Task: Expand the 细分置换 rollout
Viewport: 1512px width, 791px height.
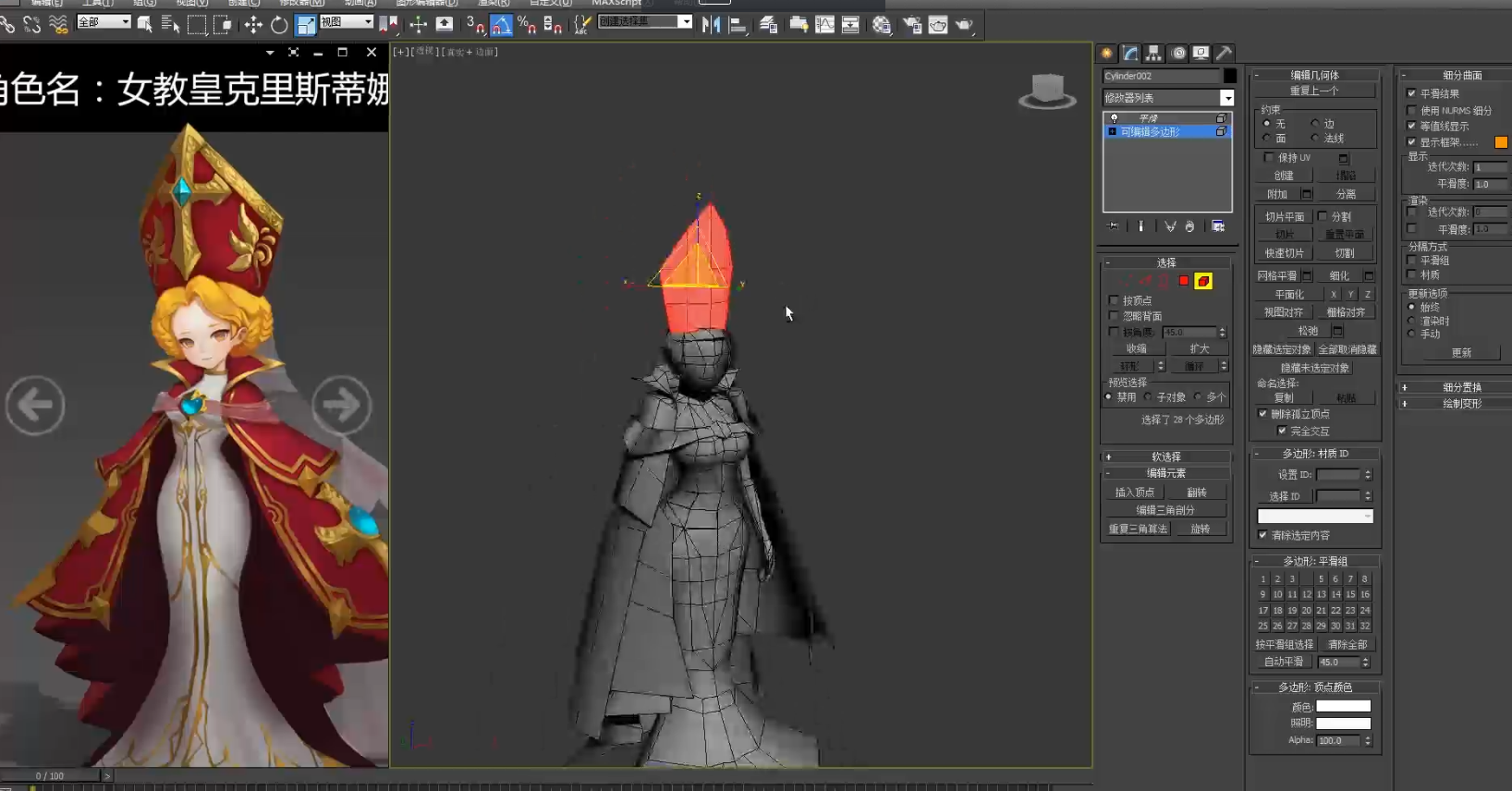Action: click(x=1455, y=387)
